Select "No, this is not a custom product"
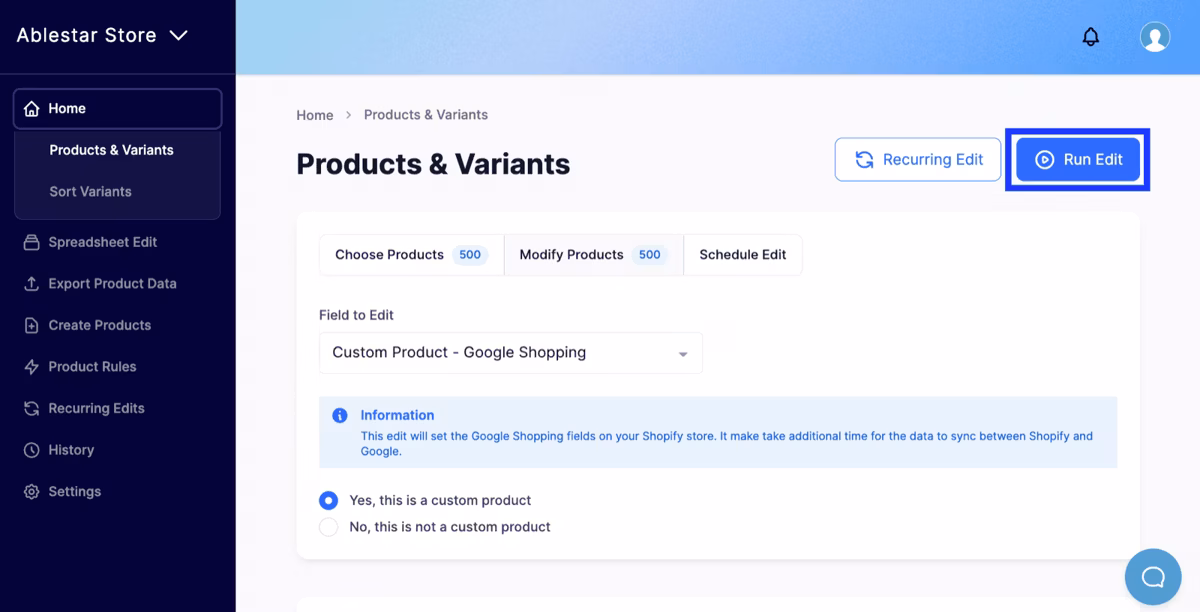 point(328,527)
